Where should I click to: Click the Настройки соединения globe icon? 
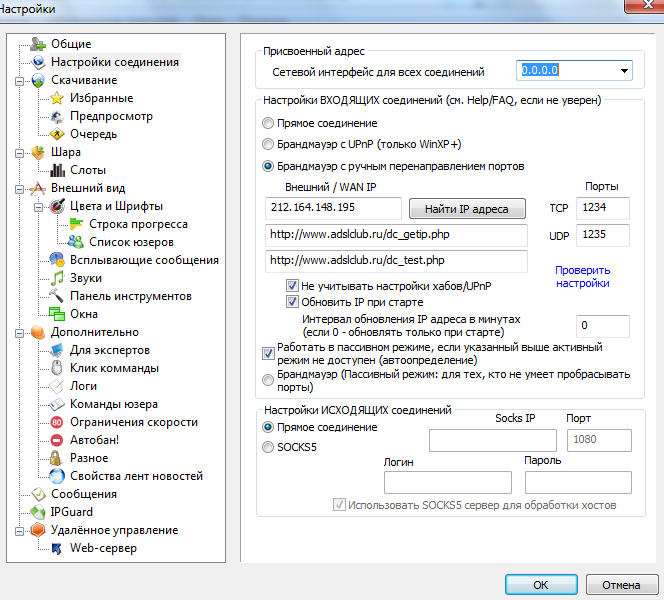(38, 62)
